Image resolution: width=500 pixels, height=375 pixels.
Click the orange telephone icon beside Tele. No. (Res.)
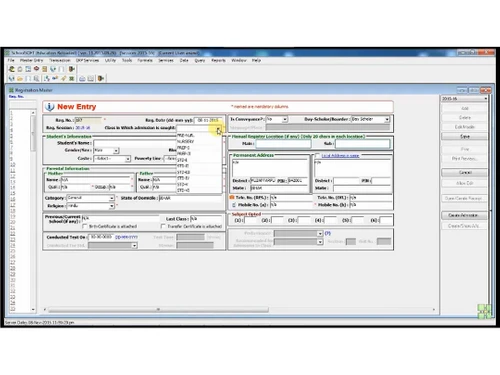(x=232, y=197)
